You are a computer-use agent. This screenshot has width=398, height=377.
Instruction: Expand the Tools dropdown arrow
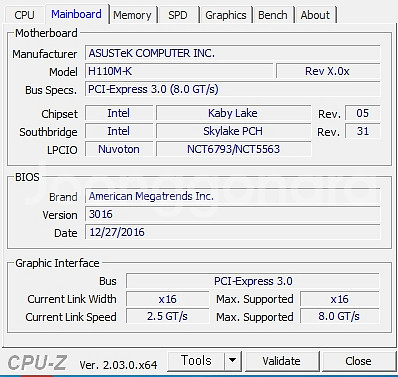(x=233, y=361)
